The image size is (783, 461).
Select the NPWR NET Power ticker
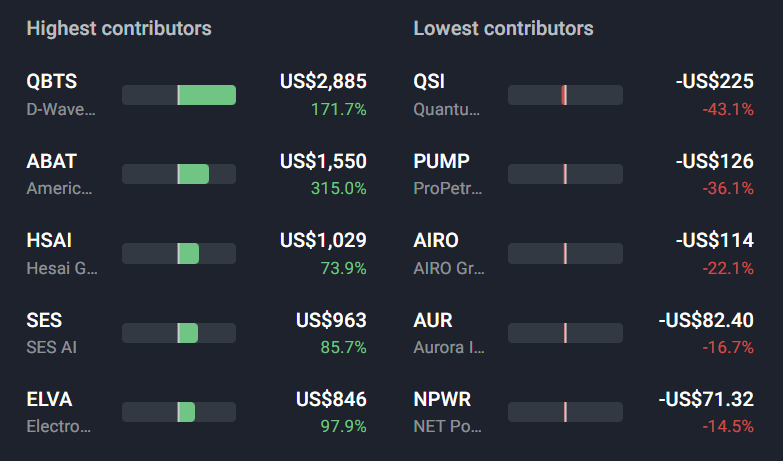coord(442,400)
